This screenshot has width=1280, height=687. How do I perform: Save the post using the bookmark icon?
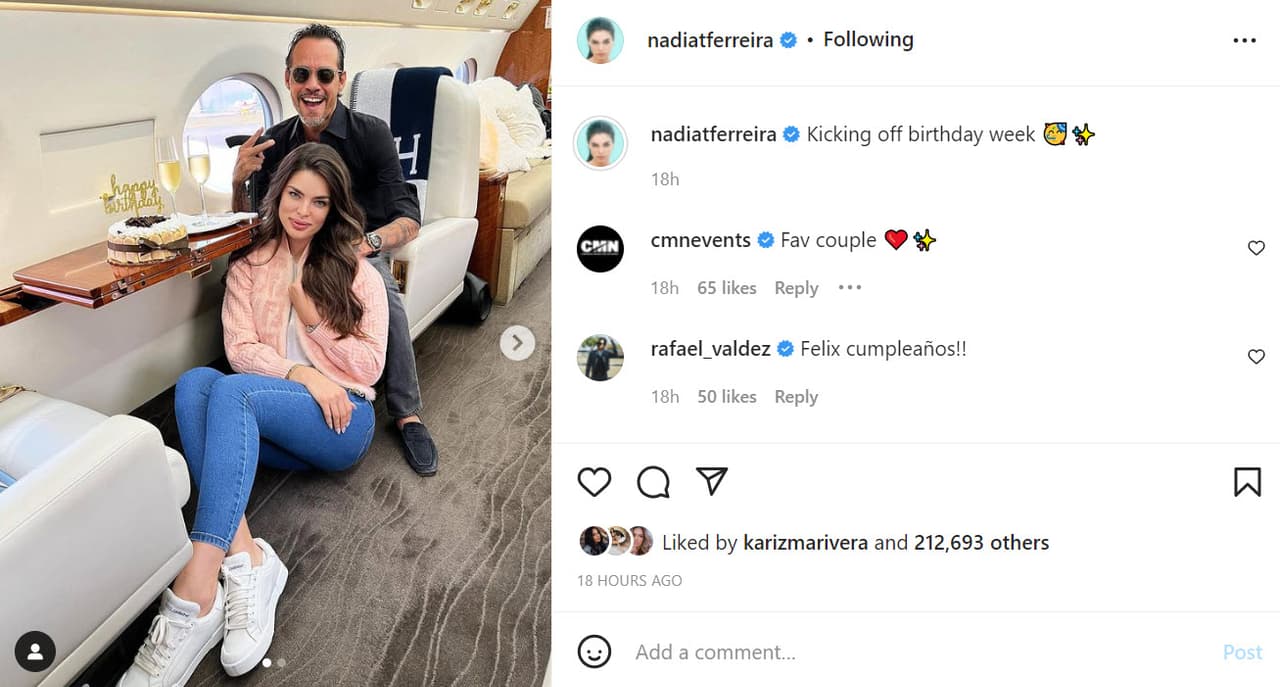[x=1246, y=482]
